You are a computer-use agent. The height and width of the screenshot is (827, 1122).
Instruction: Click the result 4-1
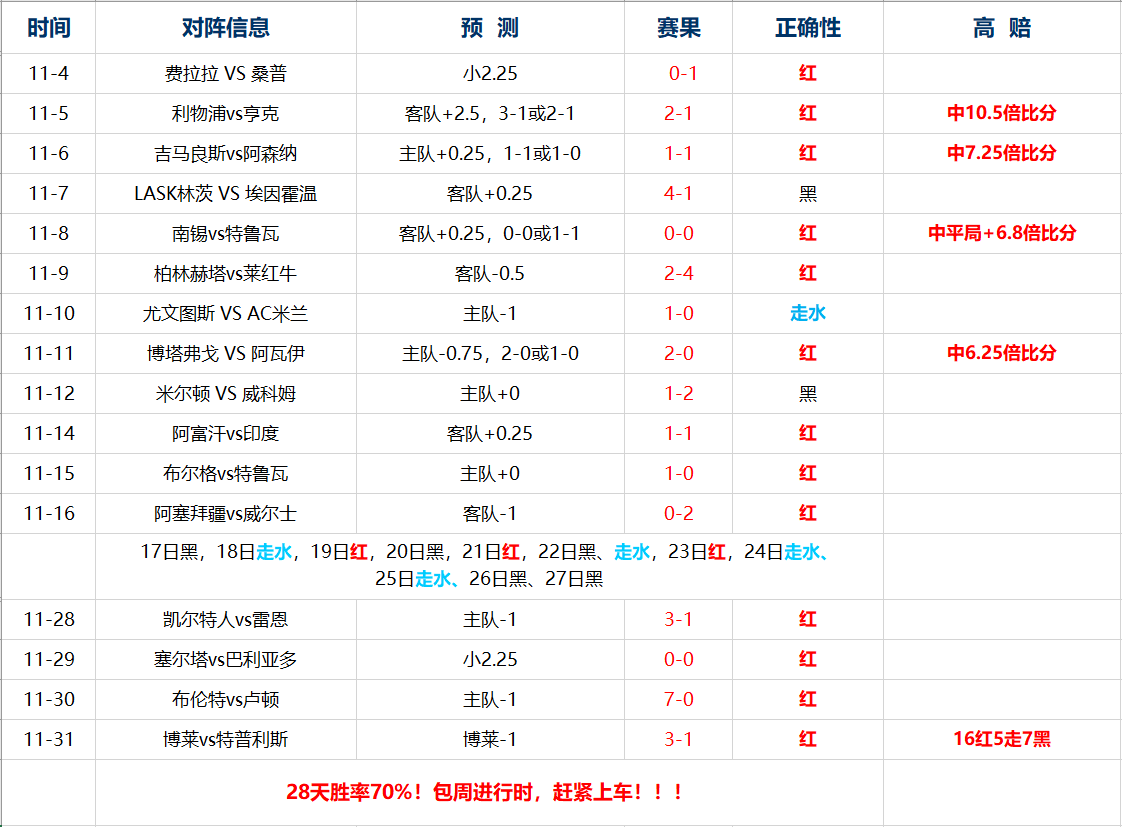pos(678,193)
